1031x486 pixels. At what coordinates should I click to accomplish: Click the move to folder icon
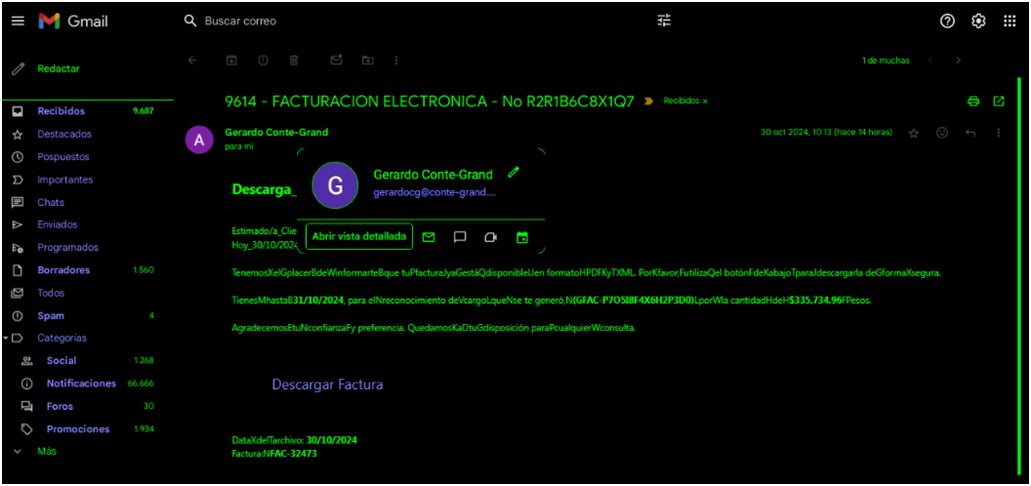point(368,61)
